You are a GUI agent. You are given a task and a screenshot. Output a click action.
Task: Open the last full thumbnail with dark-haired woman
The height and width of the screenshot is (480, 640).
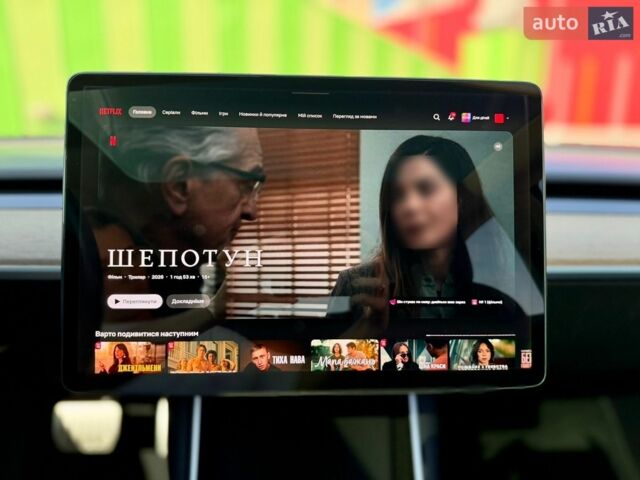[482, 354]
